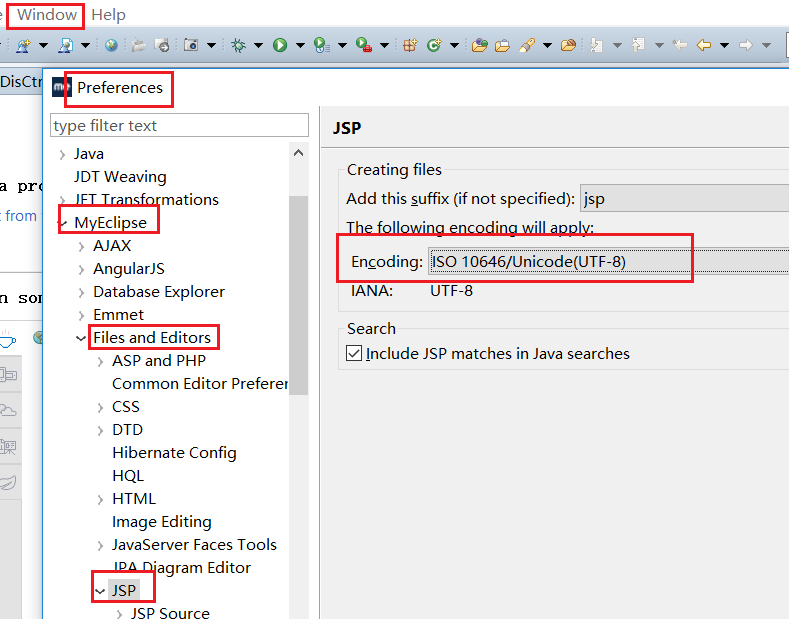Click the open task folder icon
Image resolution: width=789 pixels, height=619 pixels.
(x=502, y=46)
